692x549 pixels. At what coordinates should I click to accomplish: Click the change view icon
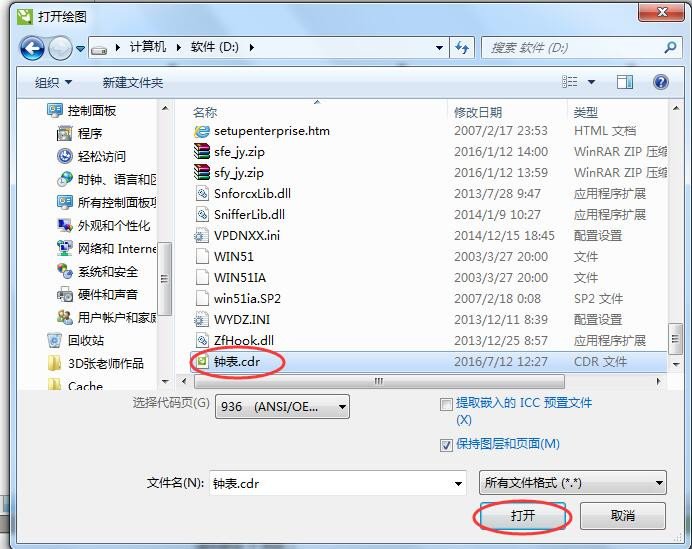click(x=570, y=82)
